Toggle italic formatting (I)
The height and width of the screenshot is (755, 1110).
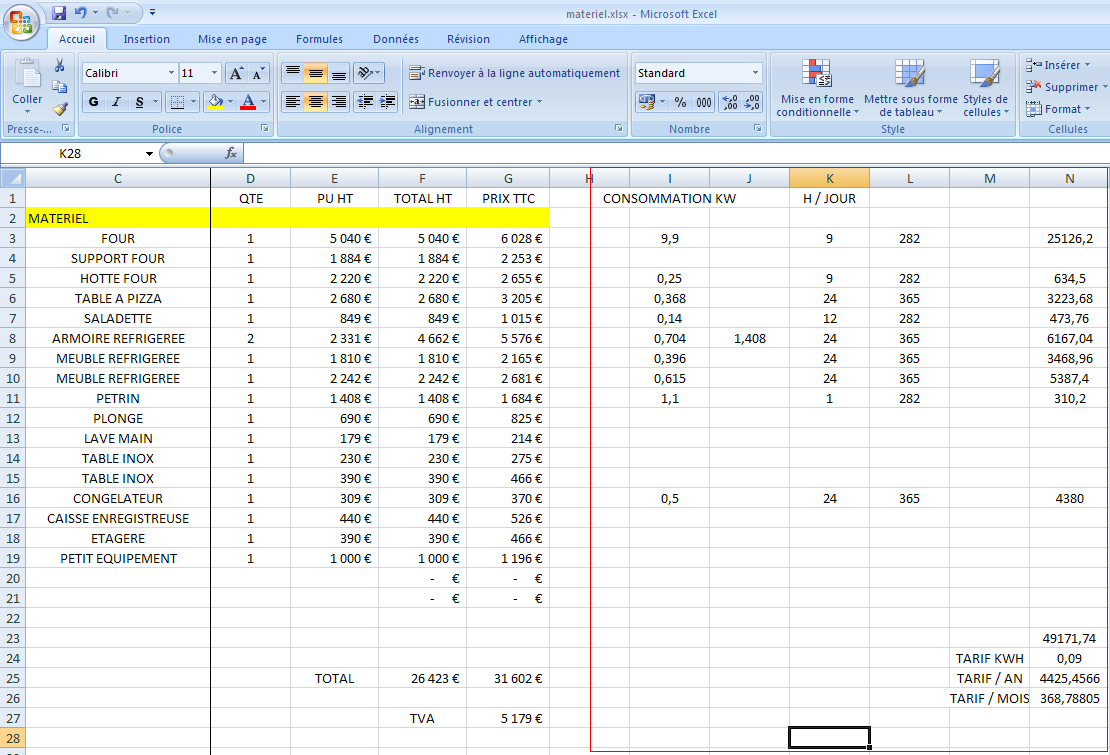pyautogui.click(x=117, y=102)
